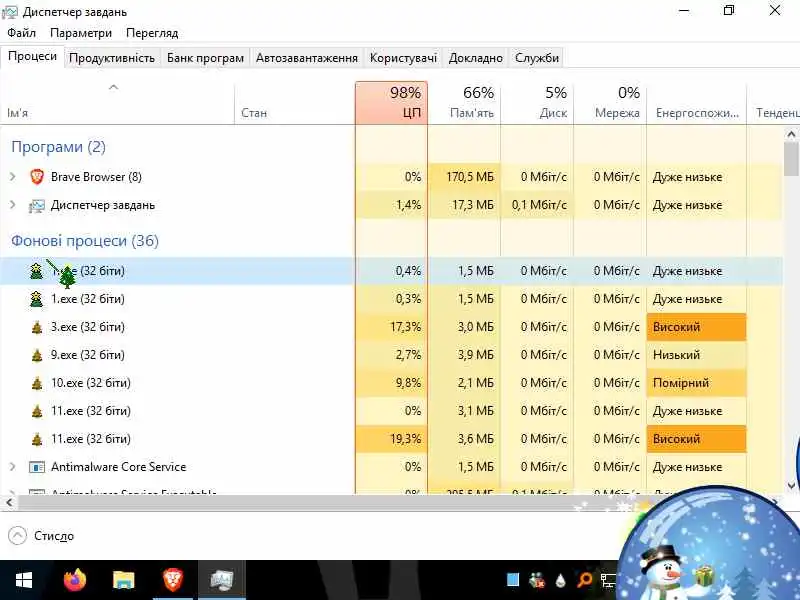The image size is (800, 600).
Task: Click the 0,1 Мбіт/с disk cell
Action: coord(539,205)
